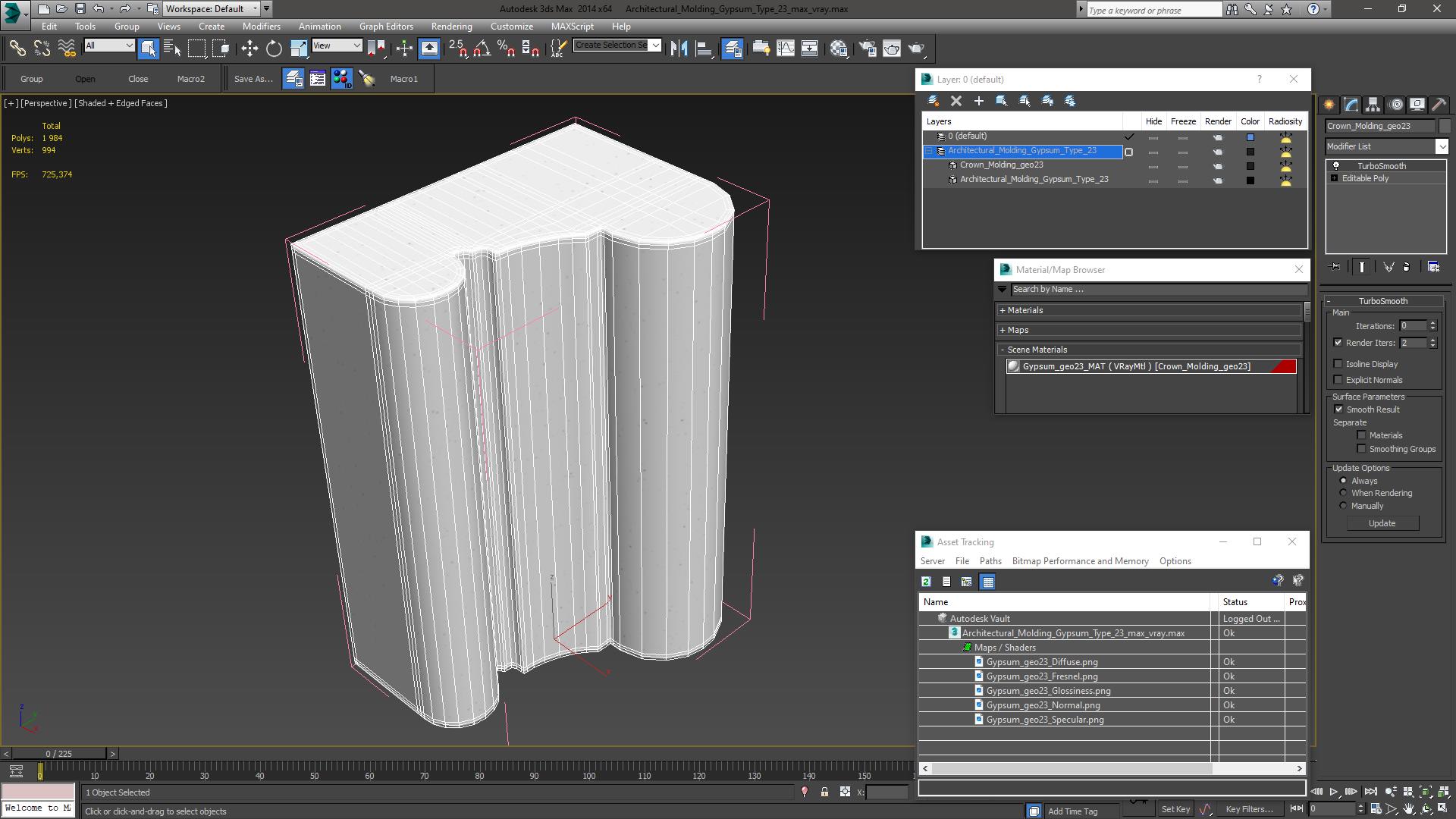
Task: Click the undo arrow in title bar
Action: point(98,9)
